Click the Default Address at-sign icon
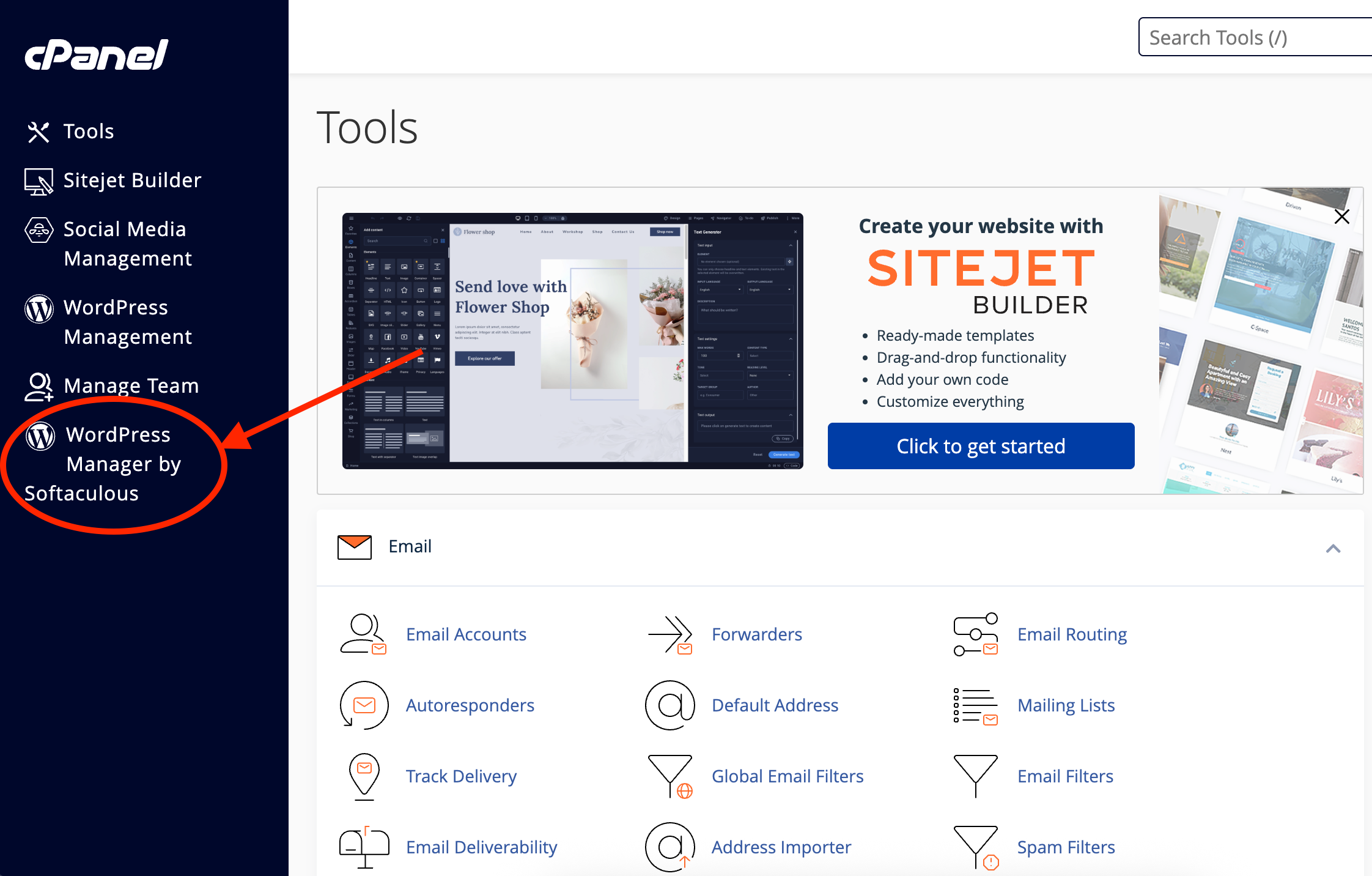Image resolution: width=1372 pixels, height=876 pixels. click(670, 705)
